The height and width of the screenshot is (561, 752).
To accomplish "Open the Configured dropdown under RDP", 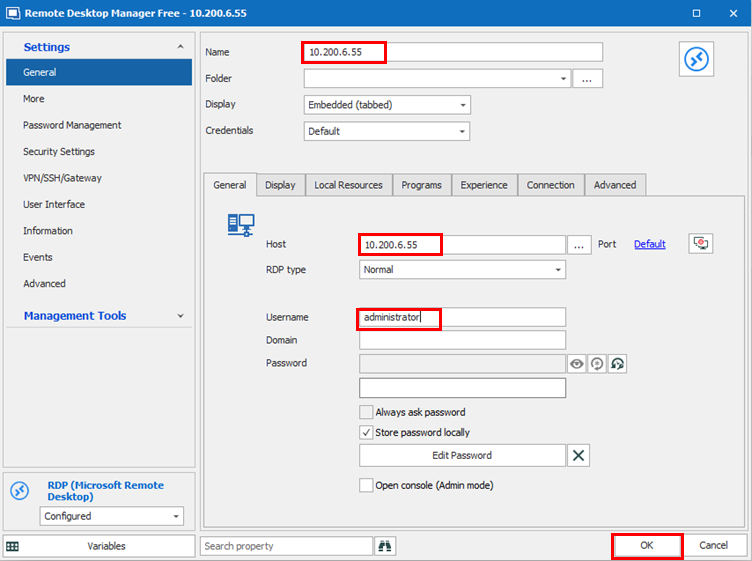I will click(111, 516).
